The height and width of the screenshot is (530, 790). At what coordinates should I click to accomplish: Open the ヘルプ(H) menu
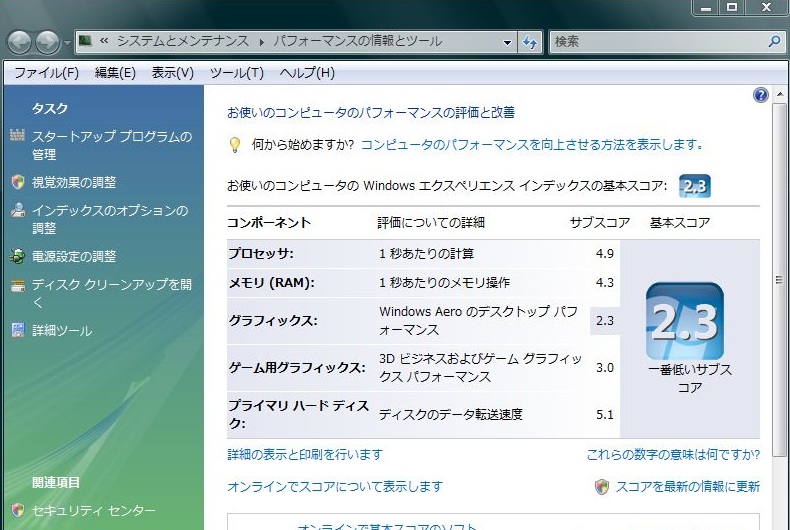pyautogui.click(x=307, y=73)
